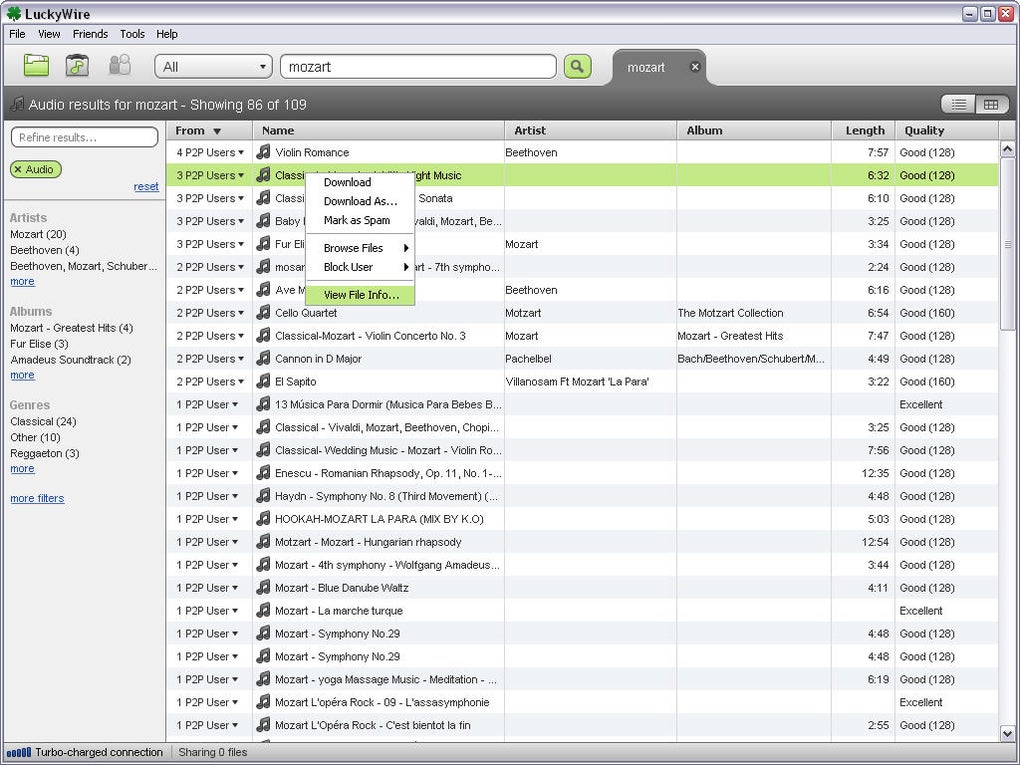The image size is (1020, 765).
Task: Click the note icon of Classical-Mozart - Violin Concerto No. 3
Action: 263,336
